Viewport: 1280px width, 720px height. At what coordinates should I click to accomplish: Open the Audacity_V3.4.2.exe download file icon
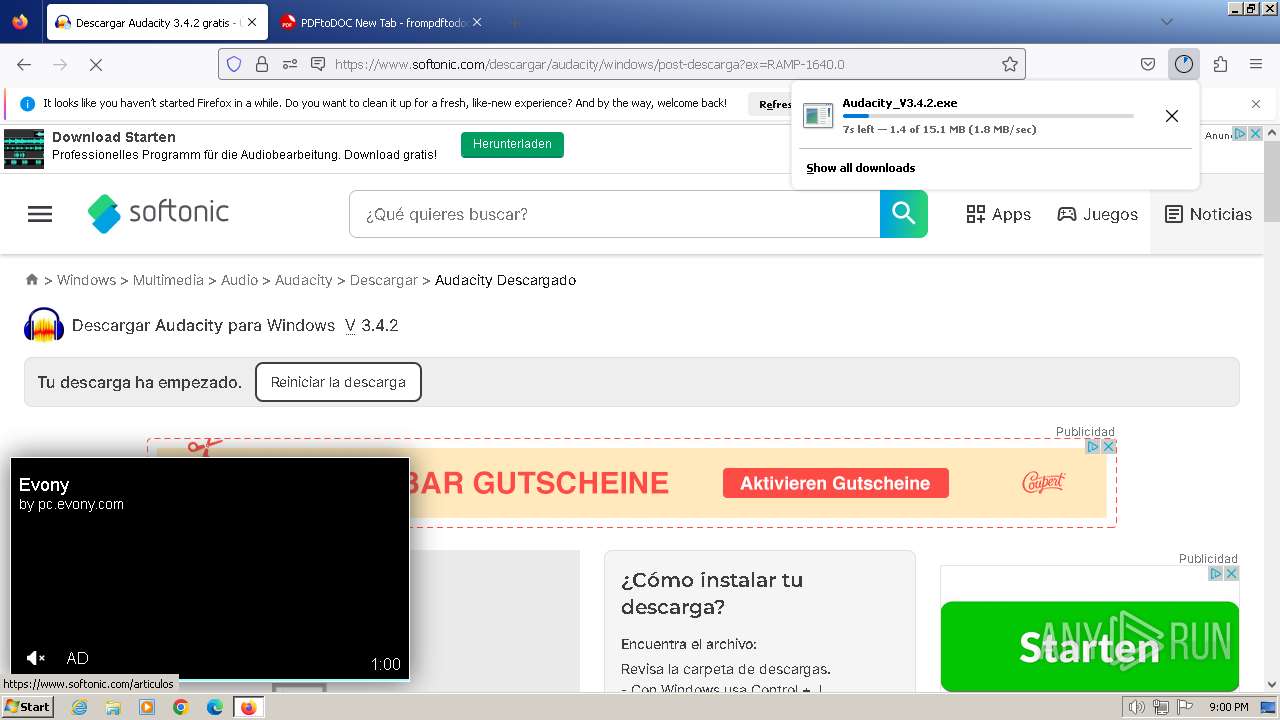pos(818,116)
